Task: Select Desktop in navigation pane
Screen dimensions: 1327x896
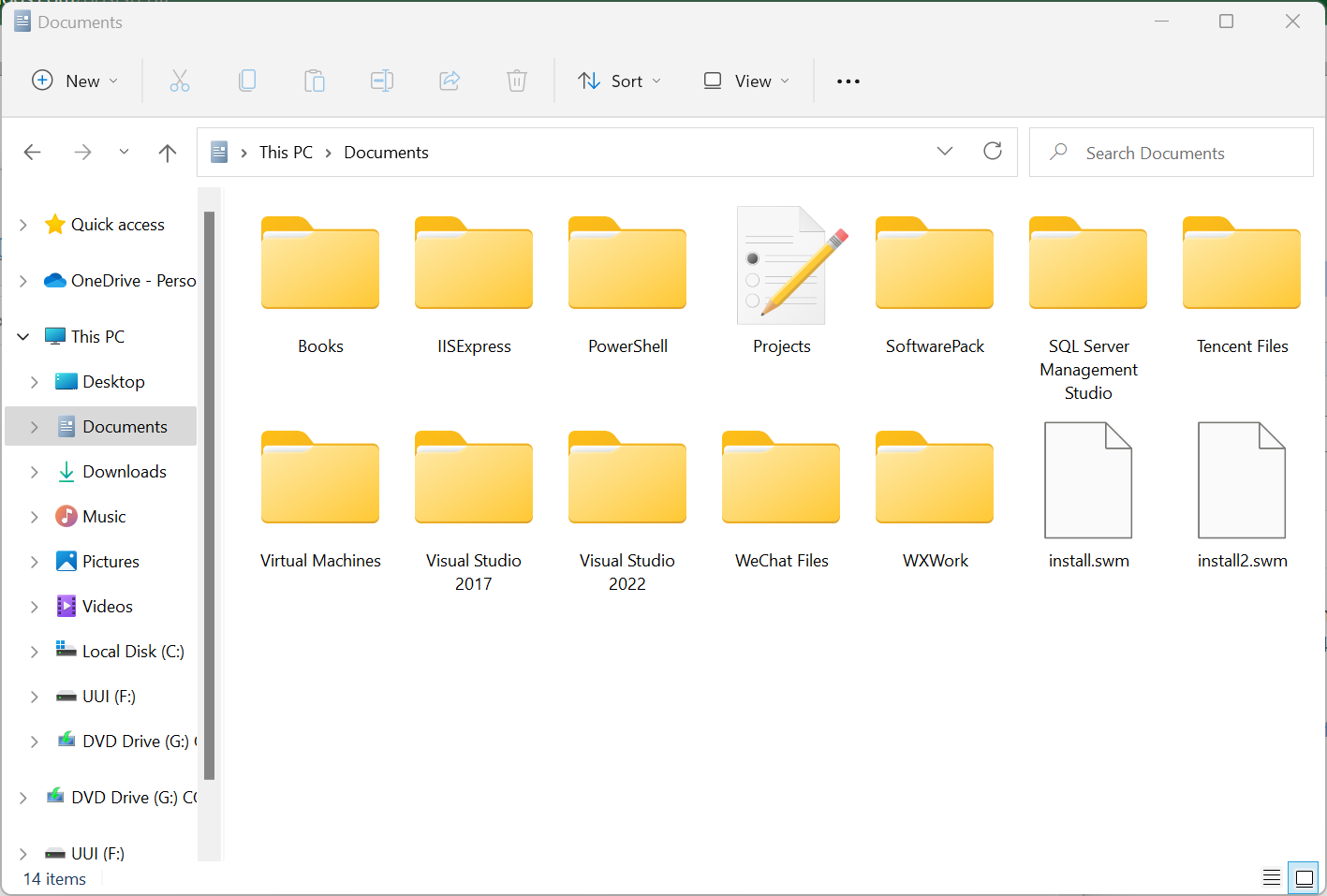Action: [x=100, y=382]
